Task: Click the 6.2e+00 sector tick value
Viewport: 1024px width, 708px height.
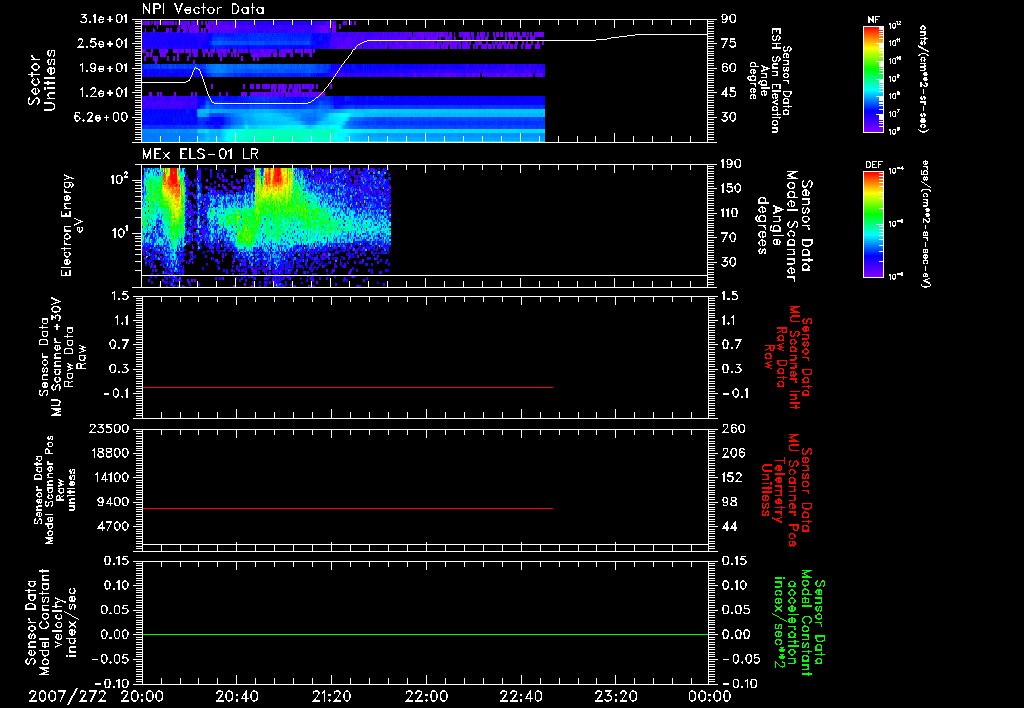Action: pyautogui.click(x=103, y=117)
